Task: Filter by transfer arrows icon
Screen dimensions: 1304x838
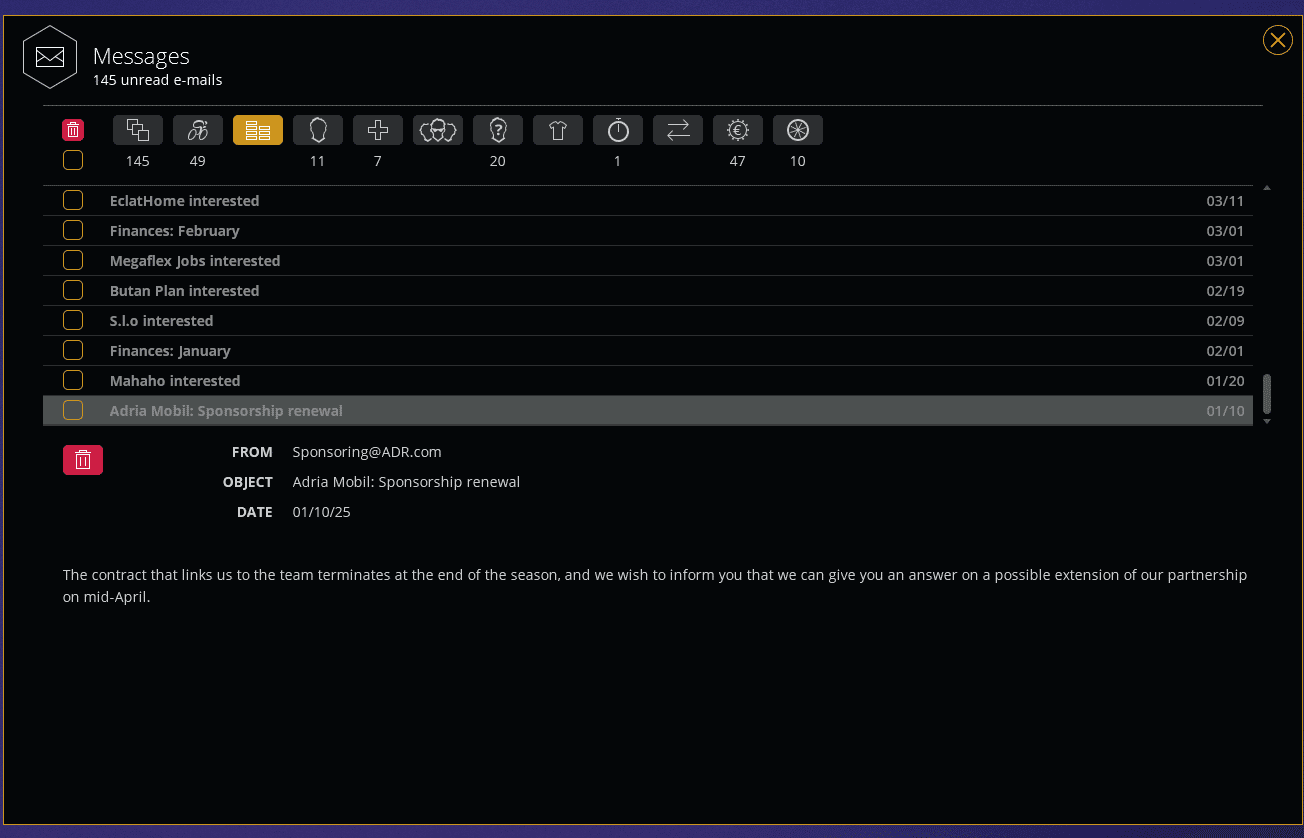Action: [678, 130]
